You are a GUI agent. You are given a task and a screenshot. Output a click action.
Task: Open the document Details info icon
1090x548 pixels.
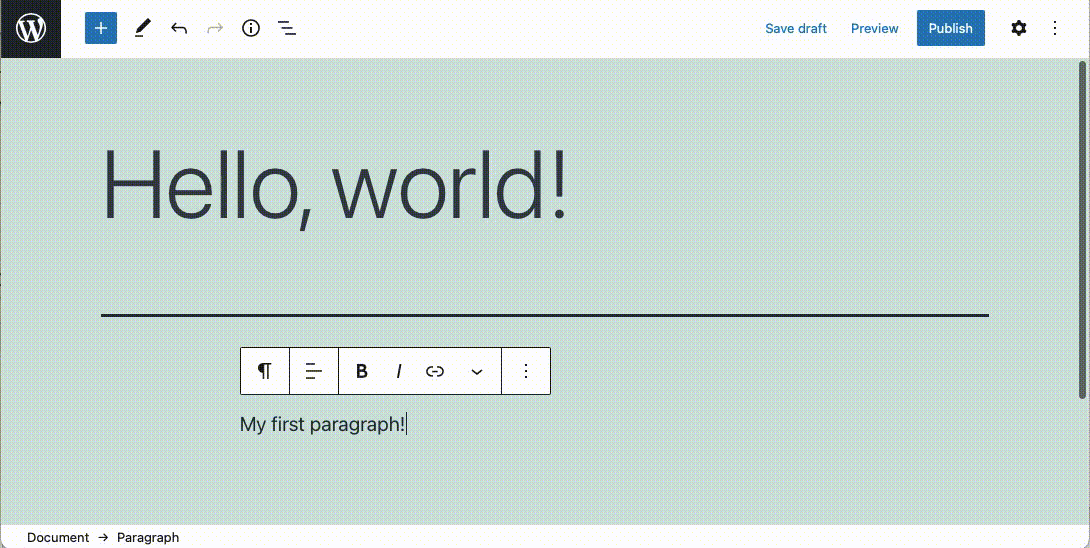pyautogui.click(x=251, y=29)
